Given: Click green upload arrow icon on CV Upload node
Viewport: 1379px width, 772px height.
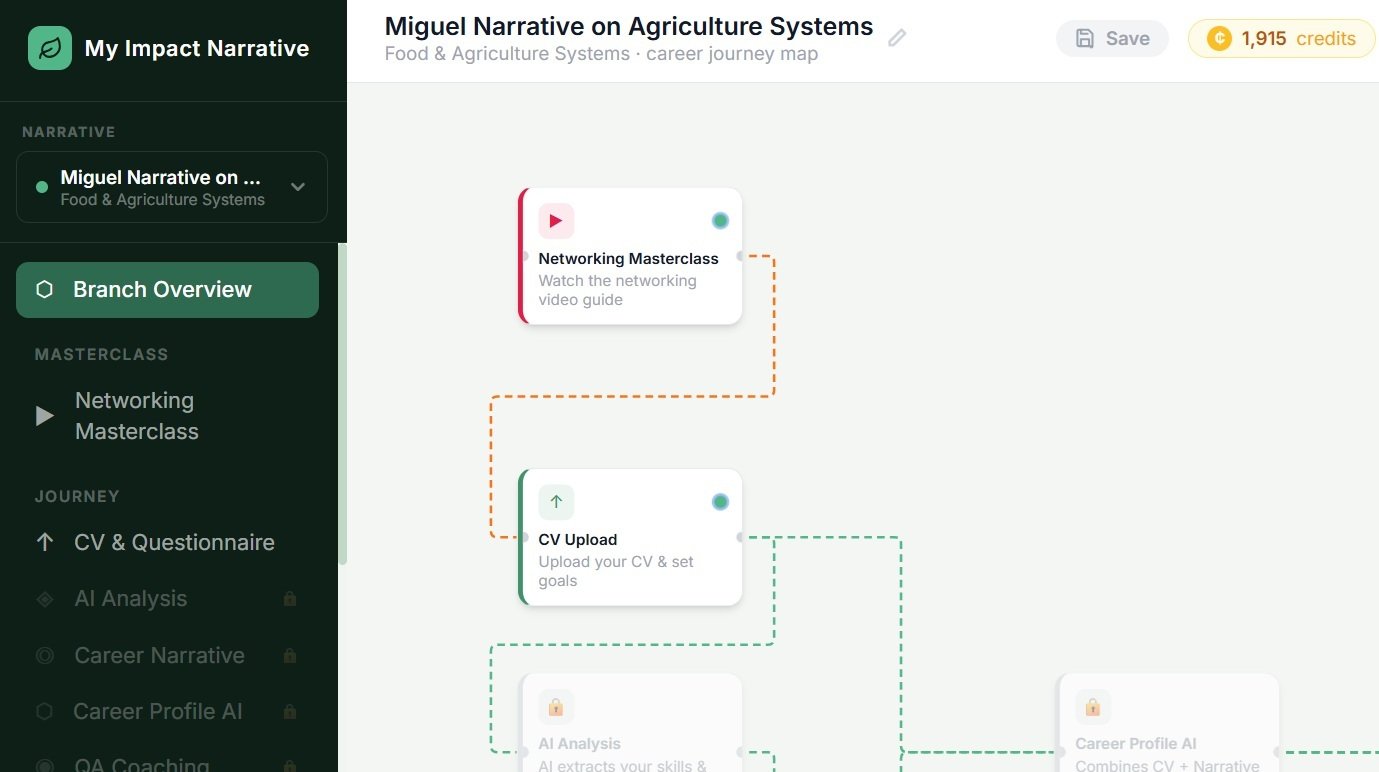Looking at the screenshot, I should point(556,502).
